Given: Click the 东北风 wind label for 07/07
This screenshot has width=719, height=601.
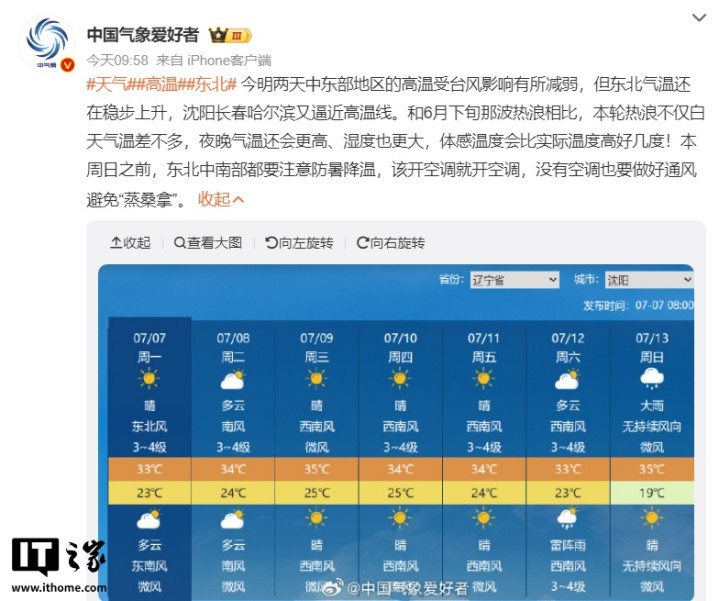Looking at the screenshot, I should (x=149, y=426).
